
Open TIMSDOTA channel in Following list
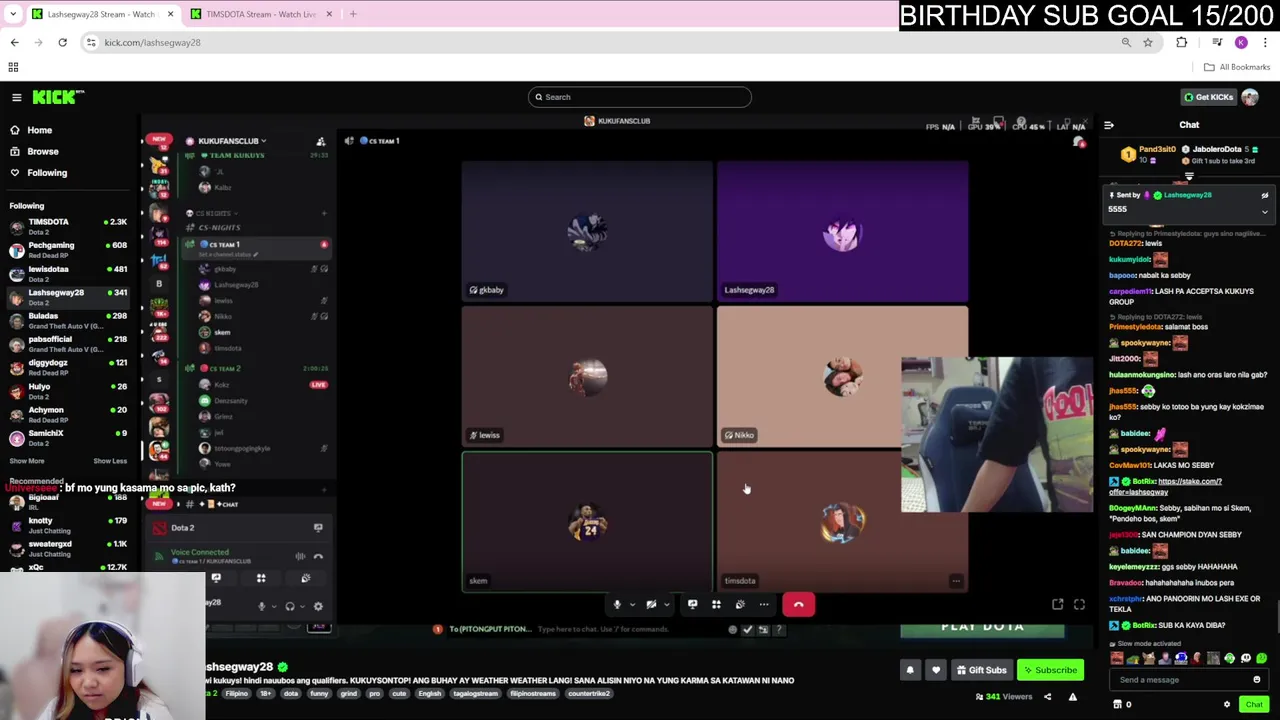(x=68, y=226)
